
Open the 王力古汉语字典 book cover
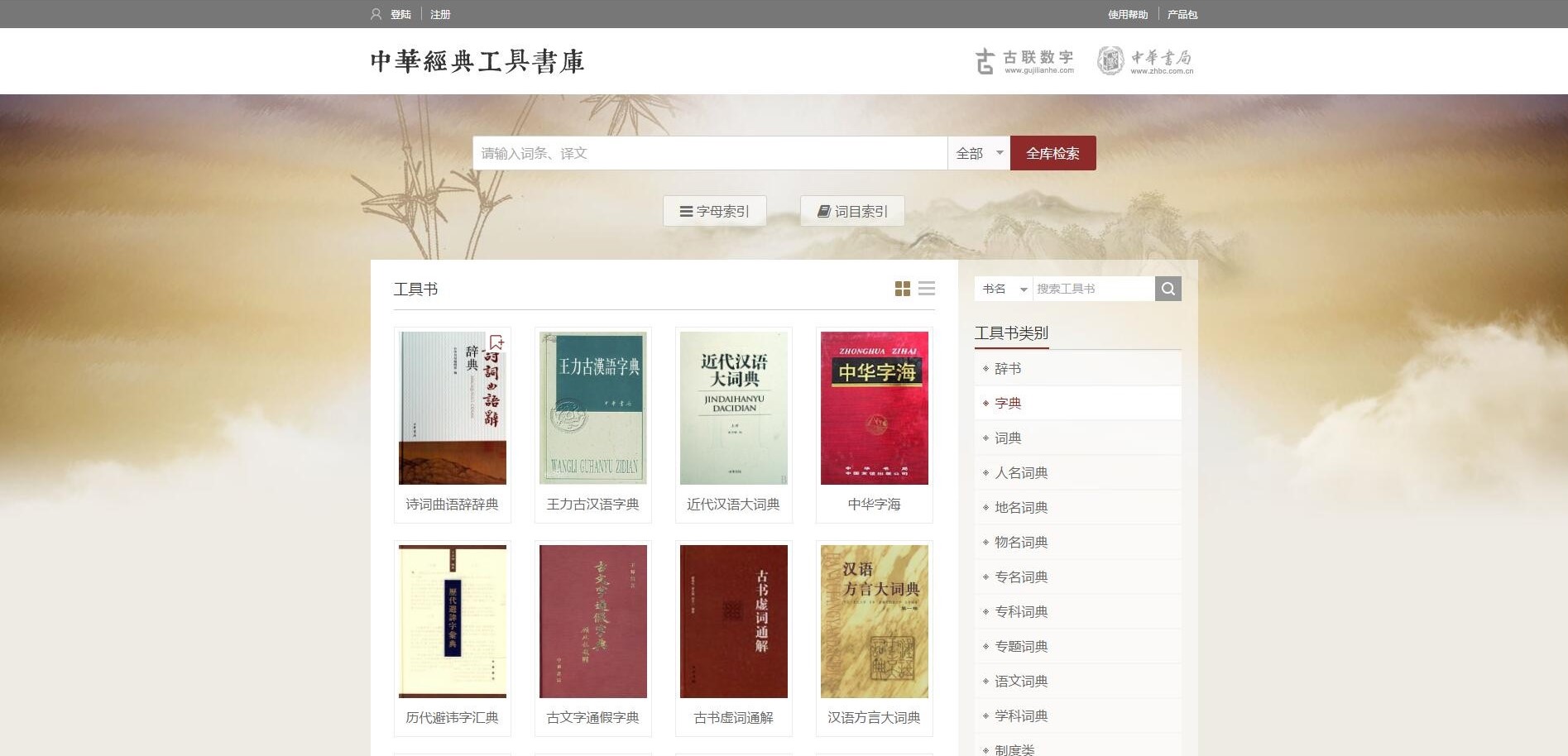click(x=593, y=408)
